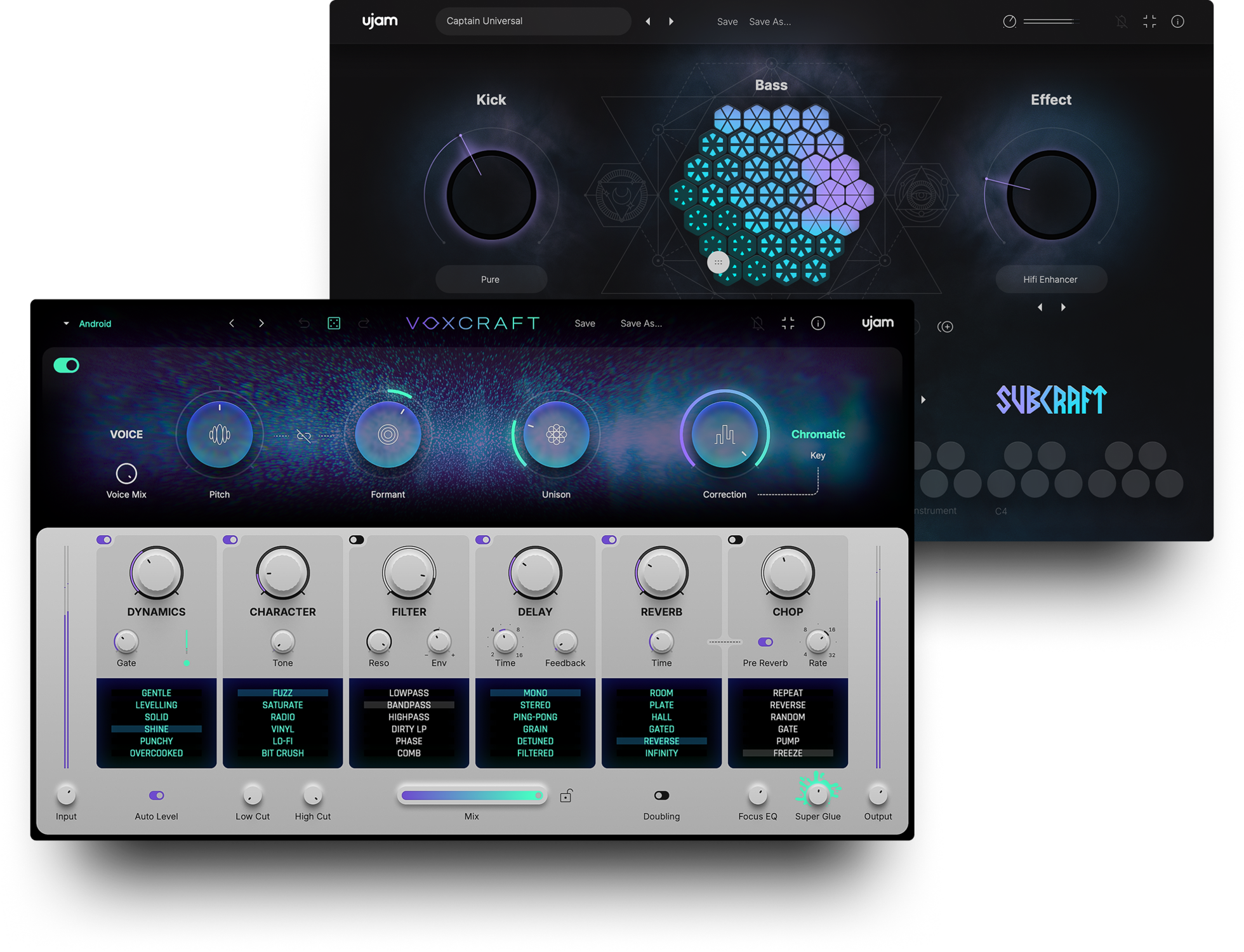Select BANDPASS in Filter mode list
This screenshot has width=1244, height=952.
click(x=409, y=705)
